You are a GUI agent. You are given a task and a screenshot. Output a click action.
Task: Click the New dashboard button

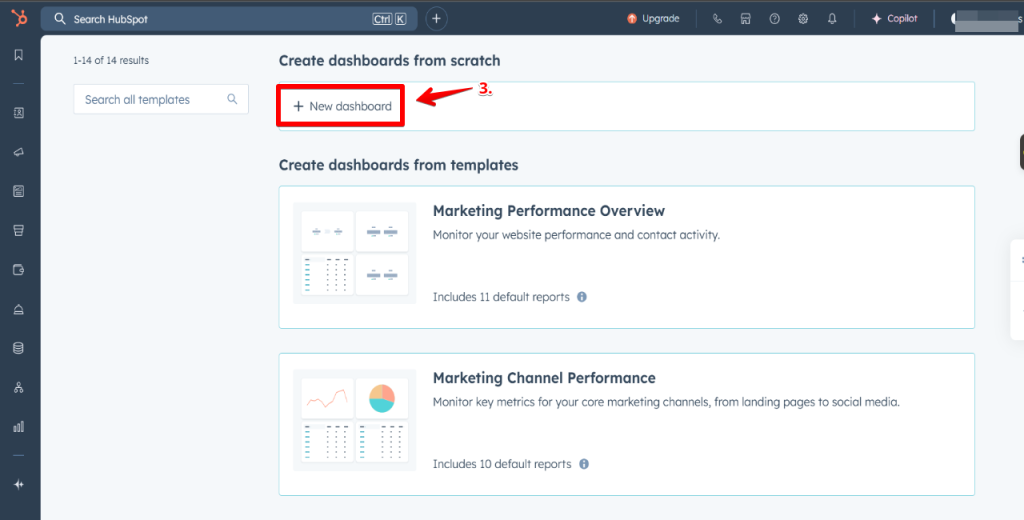point(342,106)
